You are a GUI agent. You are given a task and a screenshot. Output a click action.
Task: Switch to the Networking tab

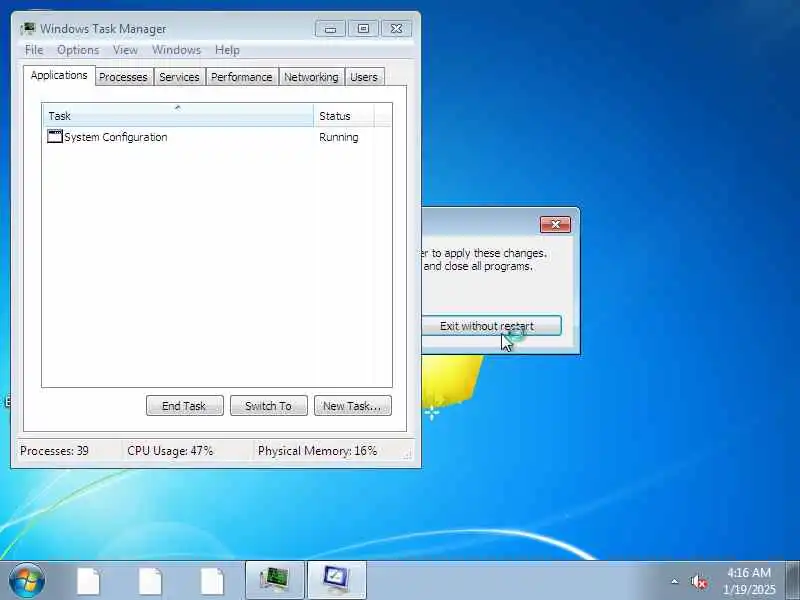tap(311, 77)
